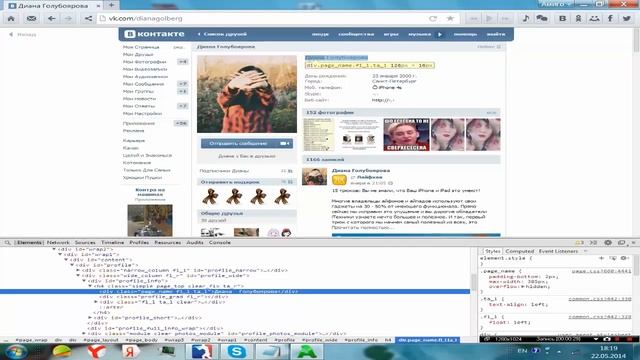This screenshot has width=640, height=360.
Task: Open the red meme photo thumbnail
Action: (406, 135)
